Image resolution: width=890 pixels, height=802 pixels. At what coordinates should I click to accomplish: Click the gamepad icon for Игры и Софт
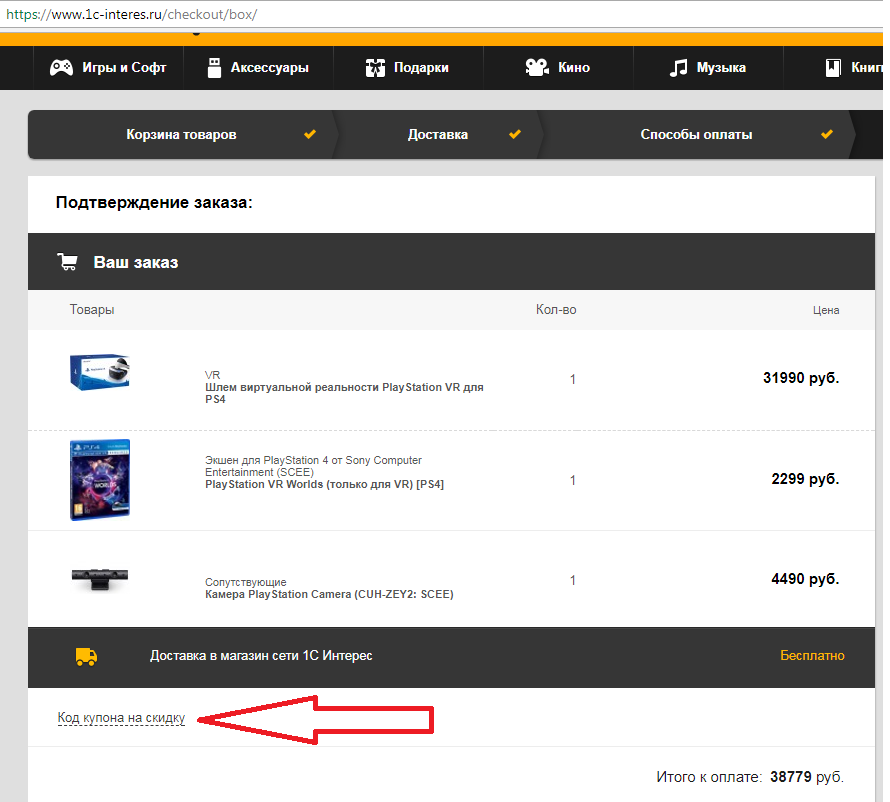pos(62,68)
